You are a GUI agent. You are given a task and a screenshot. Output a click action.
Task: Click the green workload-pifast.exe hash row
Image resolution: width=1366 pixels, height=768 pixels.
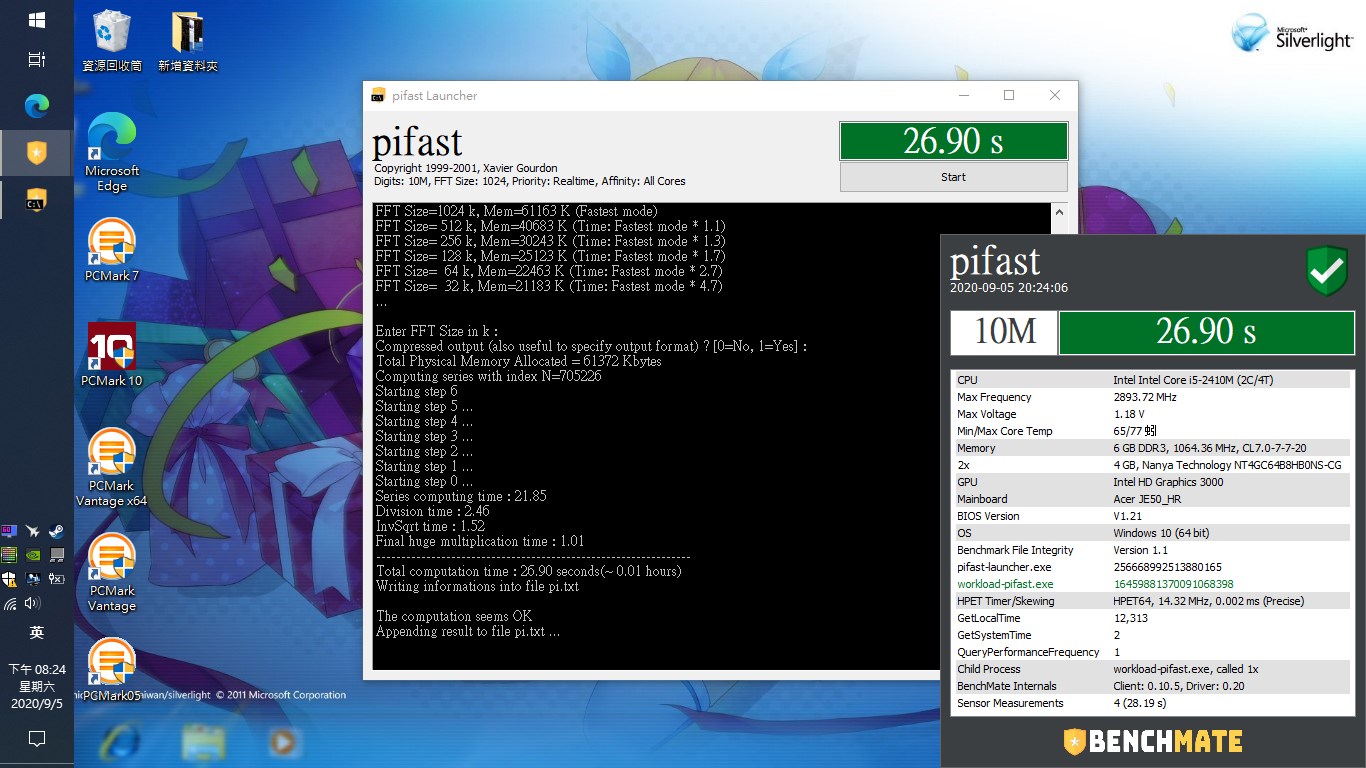(x=1152, y=584)
